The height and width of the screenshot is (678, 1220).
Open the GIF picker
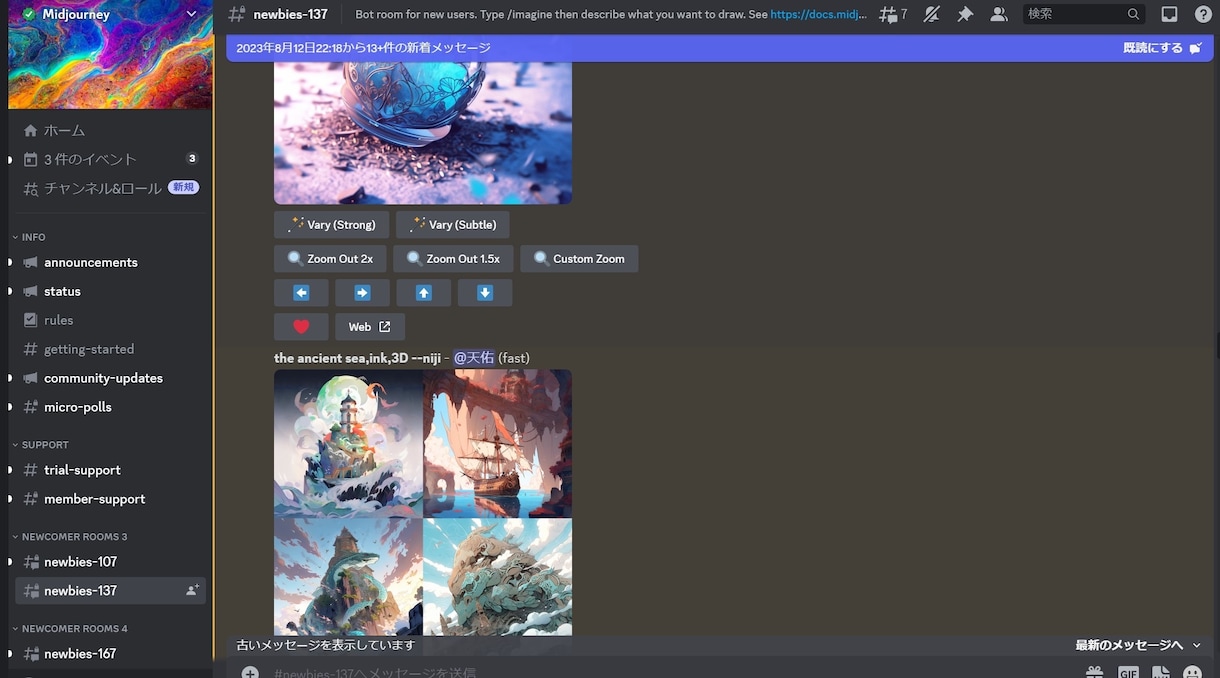point(1128,673)
